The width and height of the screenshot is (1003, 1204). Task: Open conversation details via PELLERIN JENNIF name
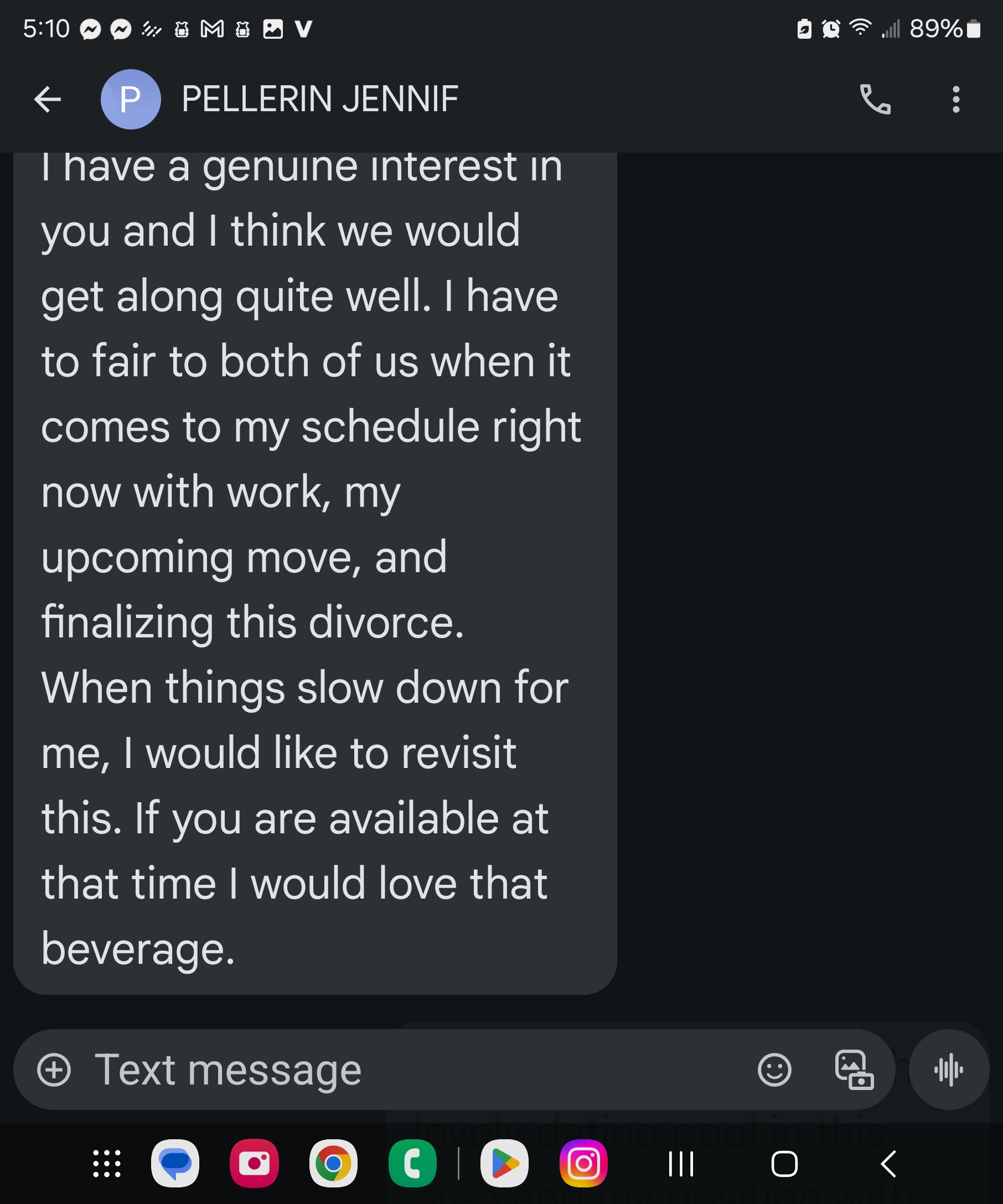pos(319,100)
